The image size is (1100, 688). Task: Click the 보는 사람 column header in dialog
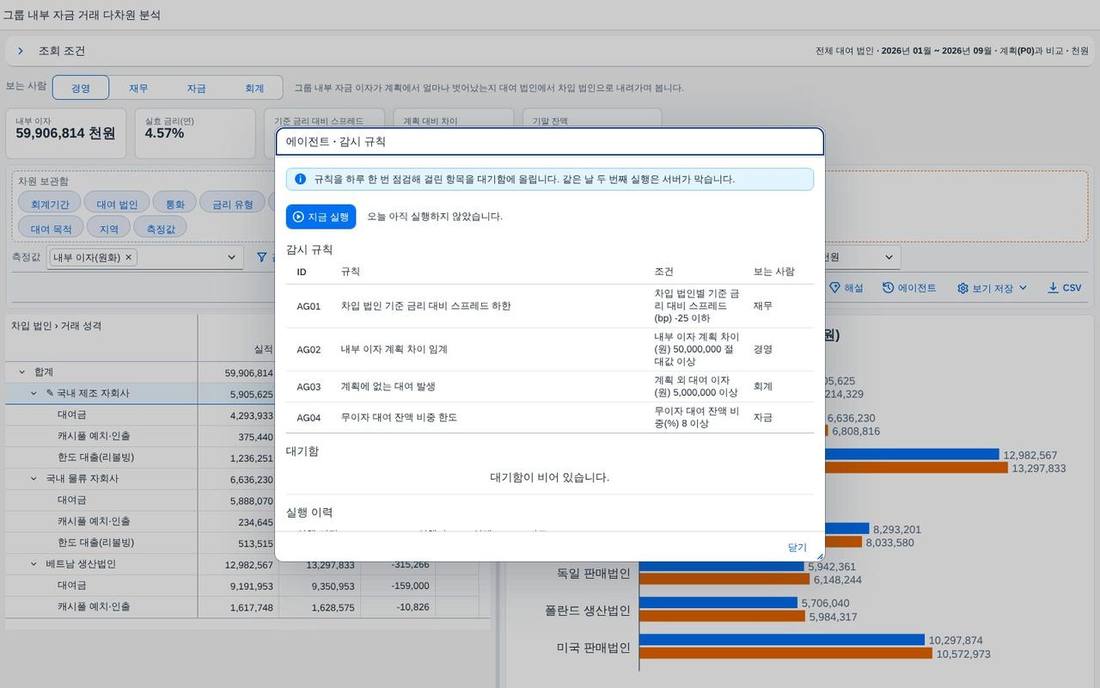pyautogui.click(x=773, y=271)
